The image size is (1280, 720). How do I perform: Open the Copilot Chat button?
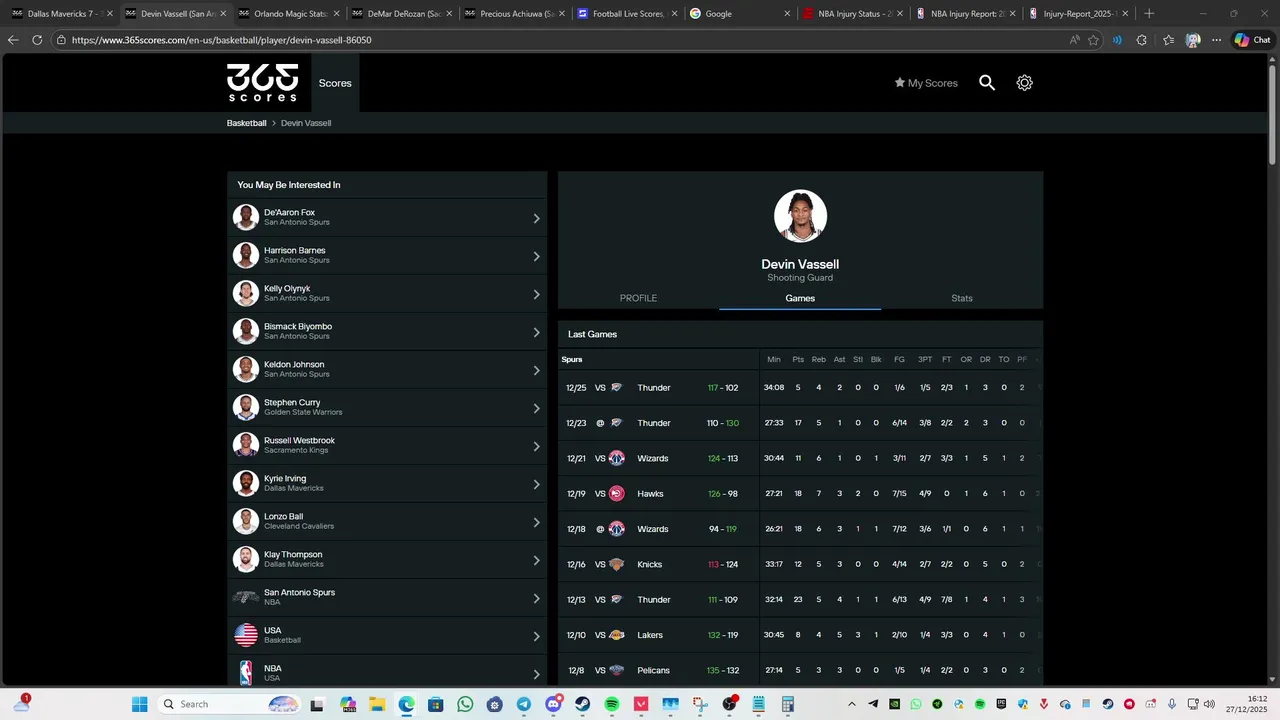(x=1252, y=40)
